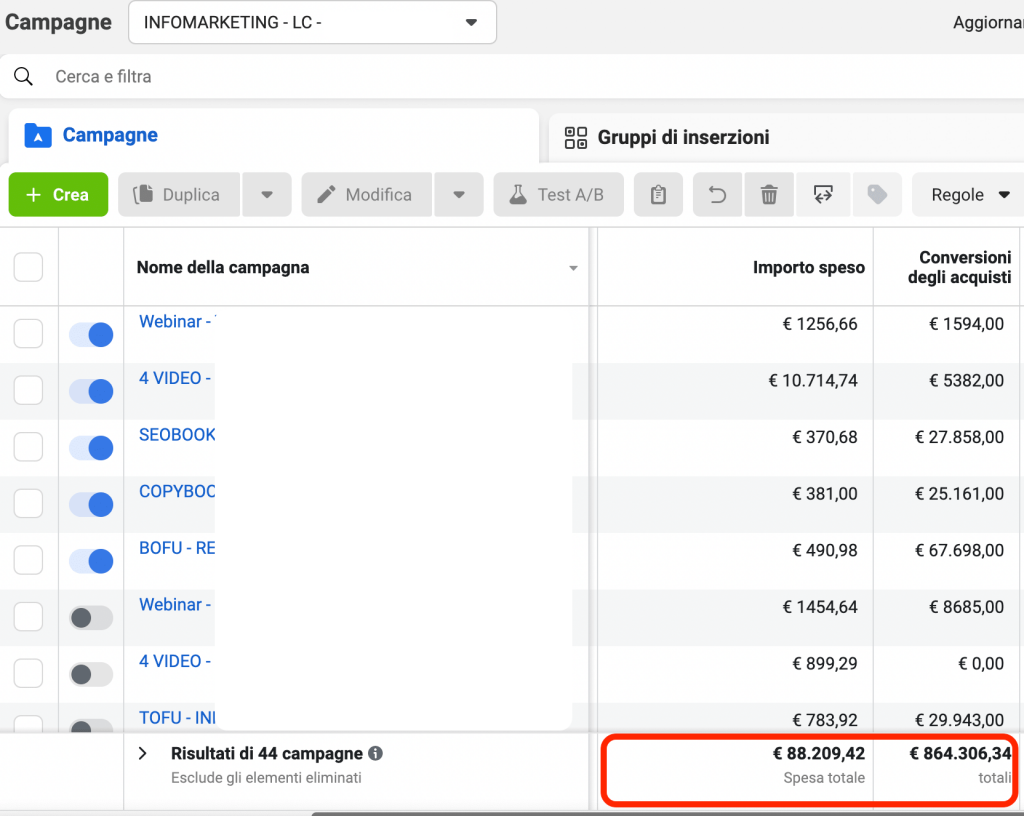
Task: Click the € 370,68 amount spent cell
Action: coord(825,437)
